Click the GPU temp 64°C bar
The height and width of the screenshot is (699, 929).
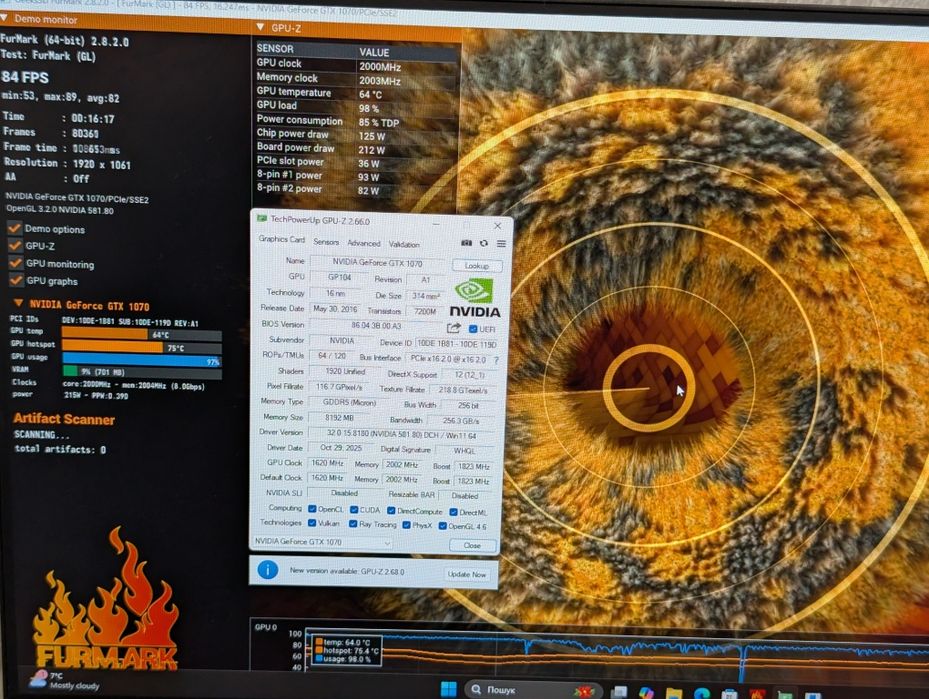tap(142, 335)
